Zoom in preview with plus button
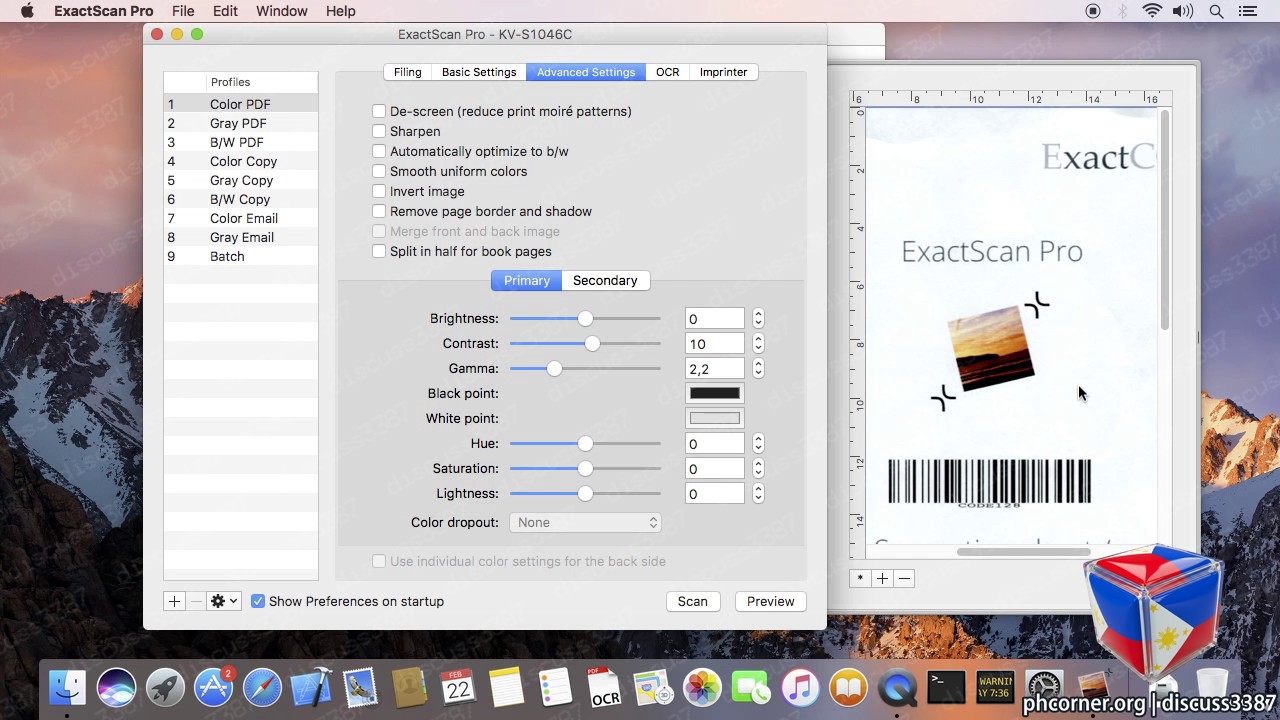The width and height of the screenshot is (1280, 720). tap(882, 578)
